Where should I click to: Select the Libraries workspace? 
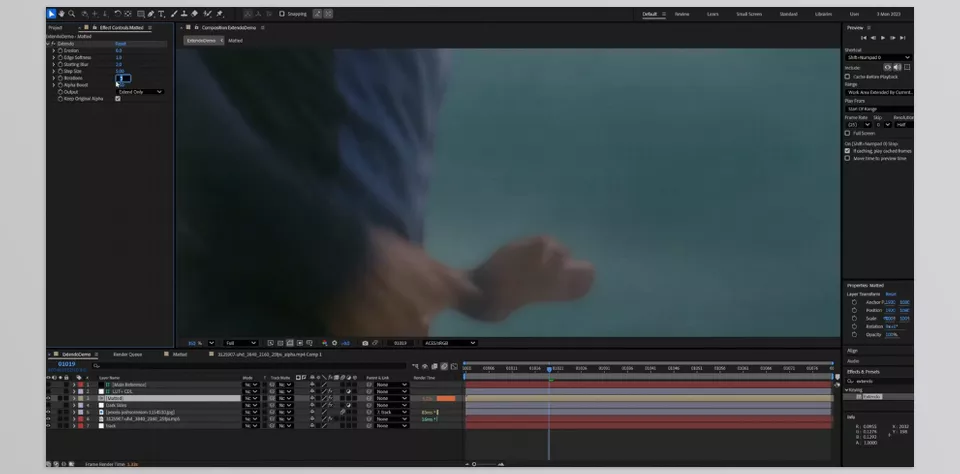823,14
